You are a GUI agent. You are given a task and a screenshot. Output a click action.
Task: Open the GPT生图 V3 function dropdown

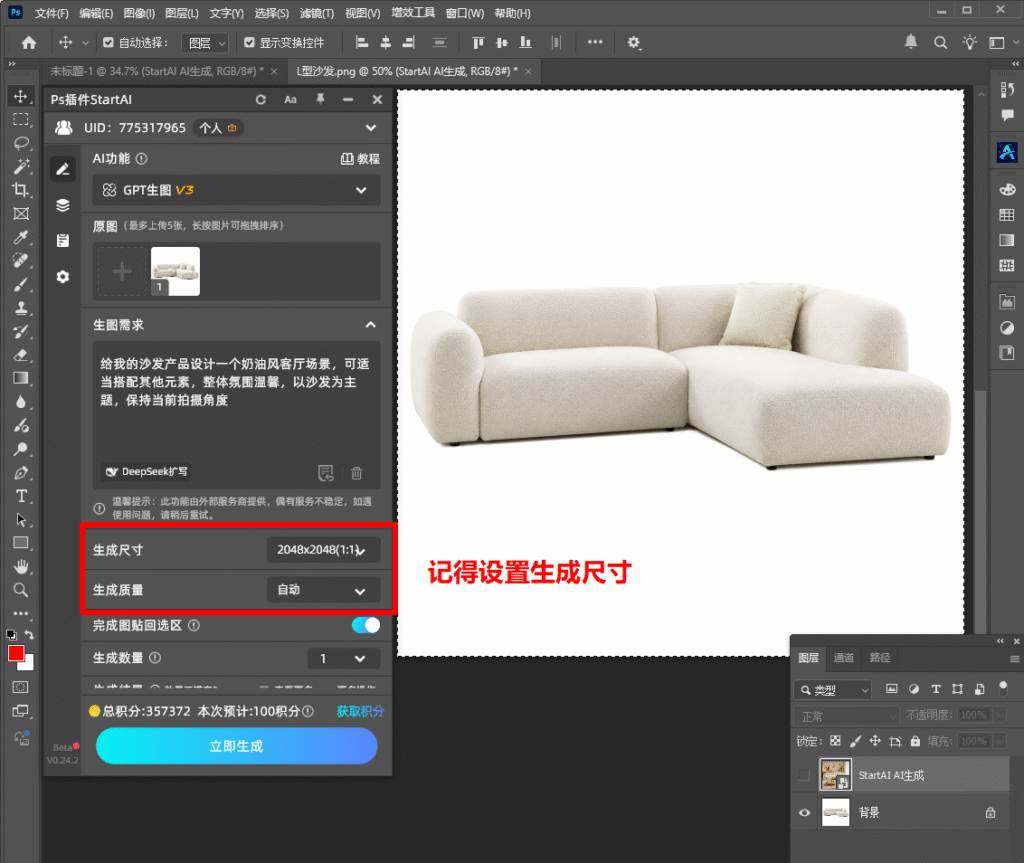(x=236, y=190)
